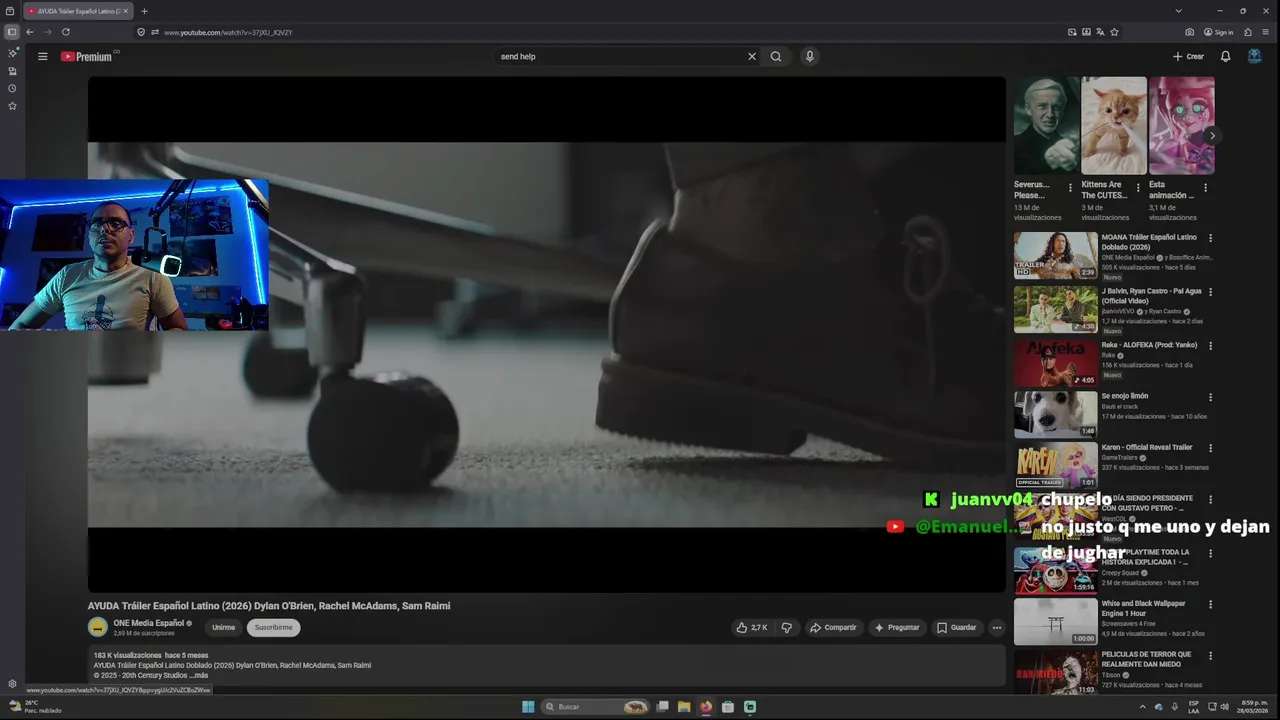Open options for Karen Official Reveal Trailer
The image size is (1280, 720).
click(1210, 449)
